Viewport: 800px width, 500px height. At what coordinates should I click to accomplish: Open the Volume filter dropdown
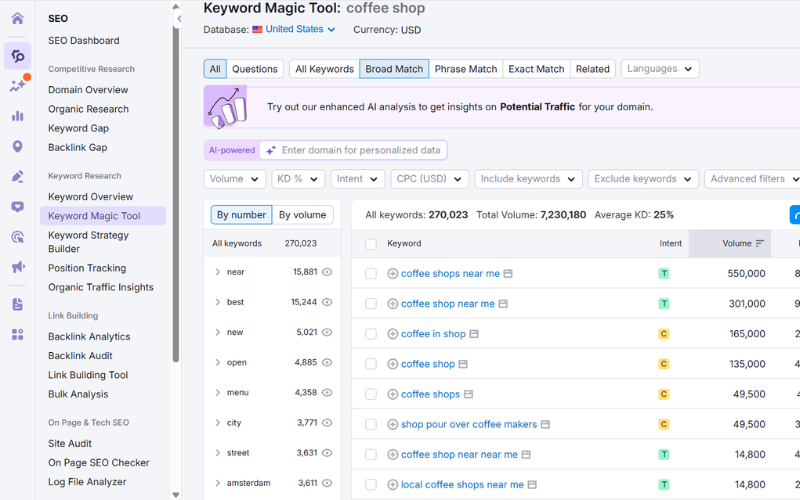(x=234, y=179)
